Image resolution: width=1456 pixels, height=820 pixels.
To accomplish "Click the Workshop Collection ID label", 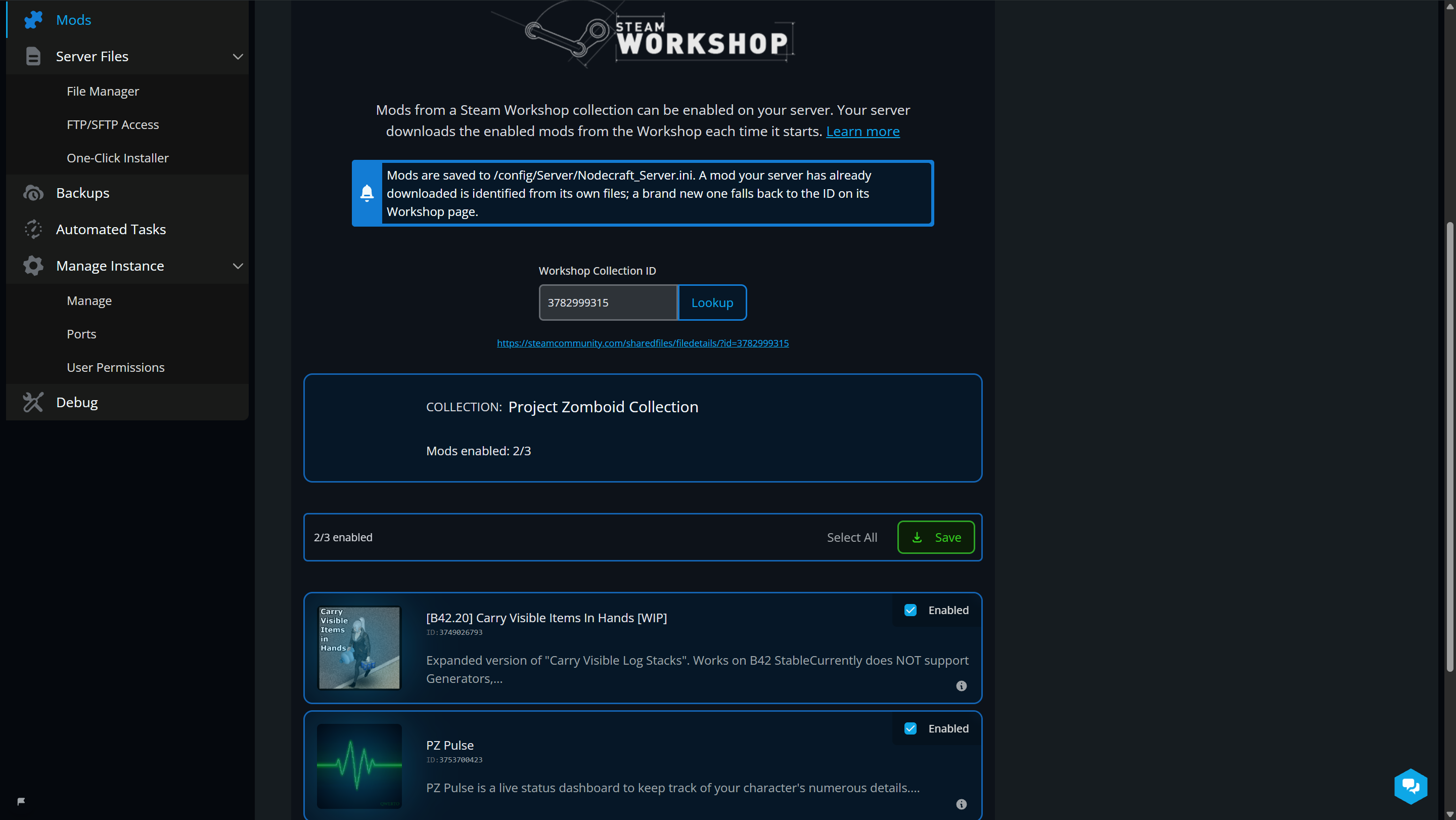I will [x=598, y=270].
